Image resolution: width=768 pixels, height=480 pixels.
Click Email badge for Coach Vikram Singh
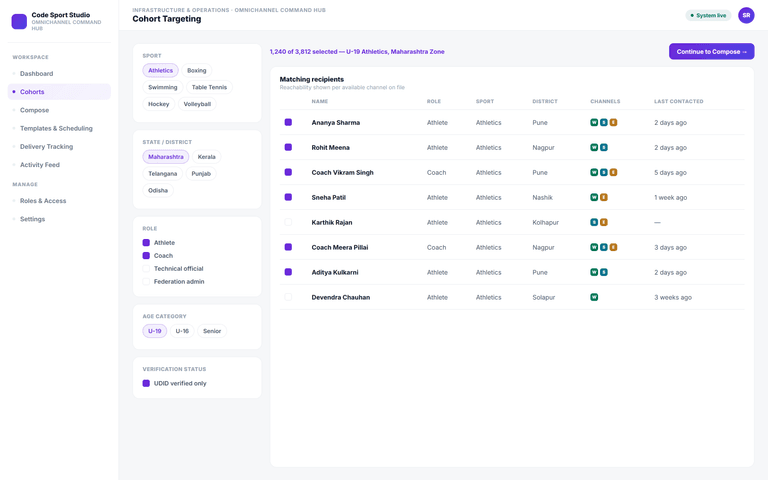[x=613, y=172]
